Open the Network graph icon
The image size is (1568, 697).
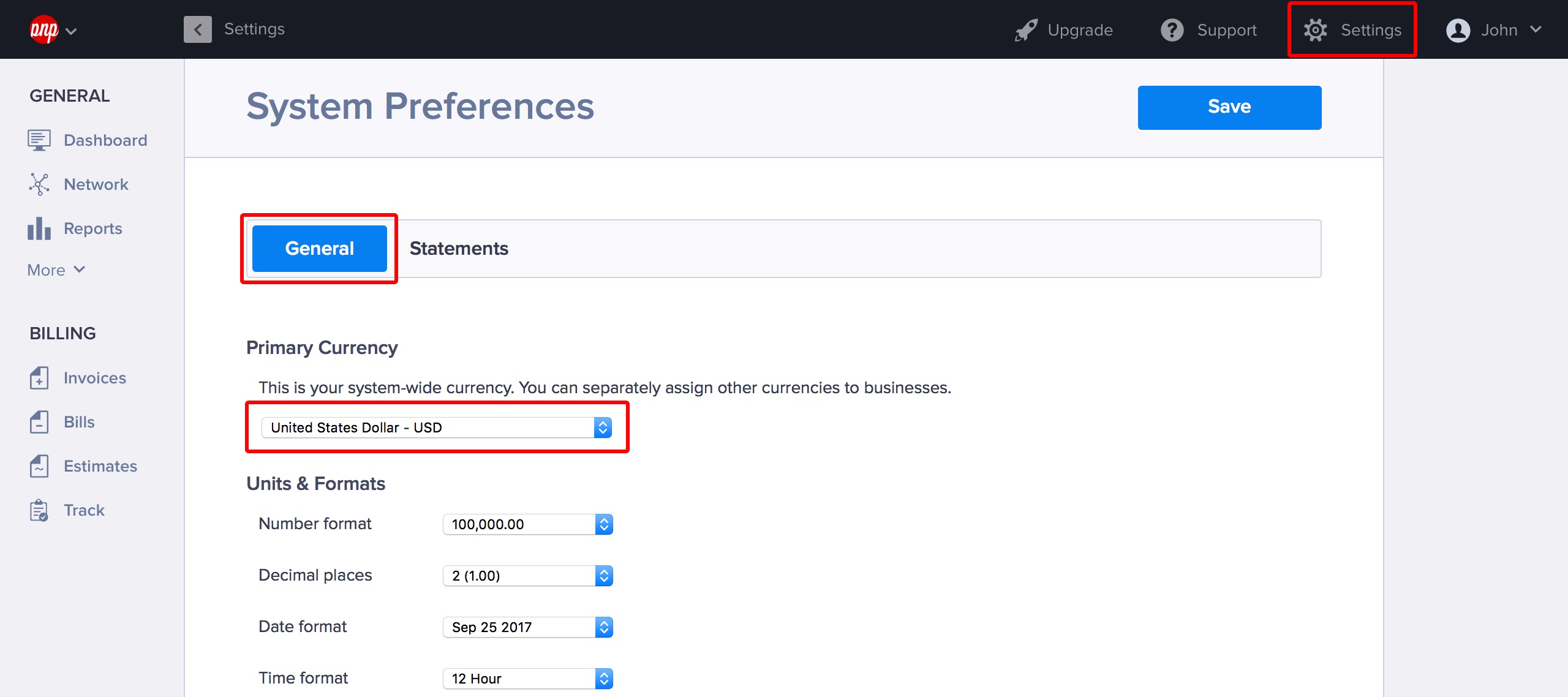(x=39, y=184)
